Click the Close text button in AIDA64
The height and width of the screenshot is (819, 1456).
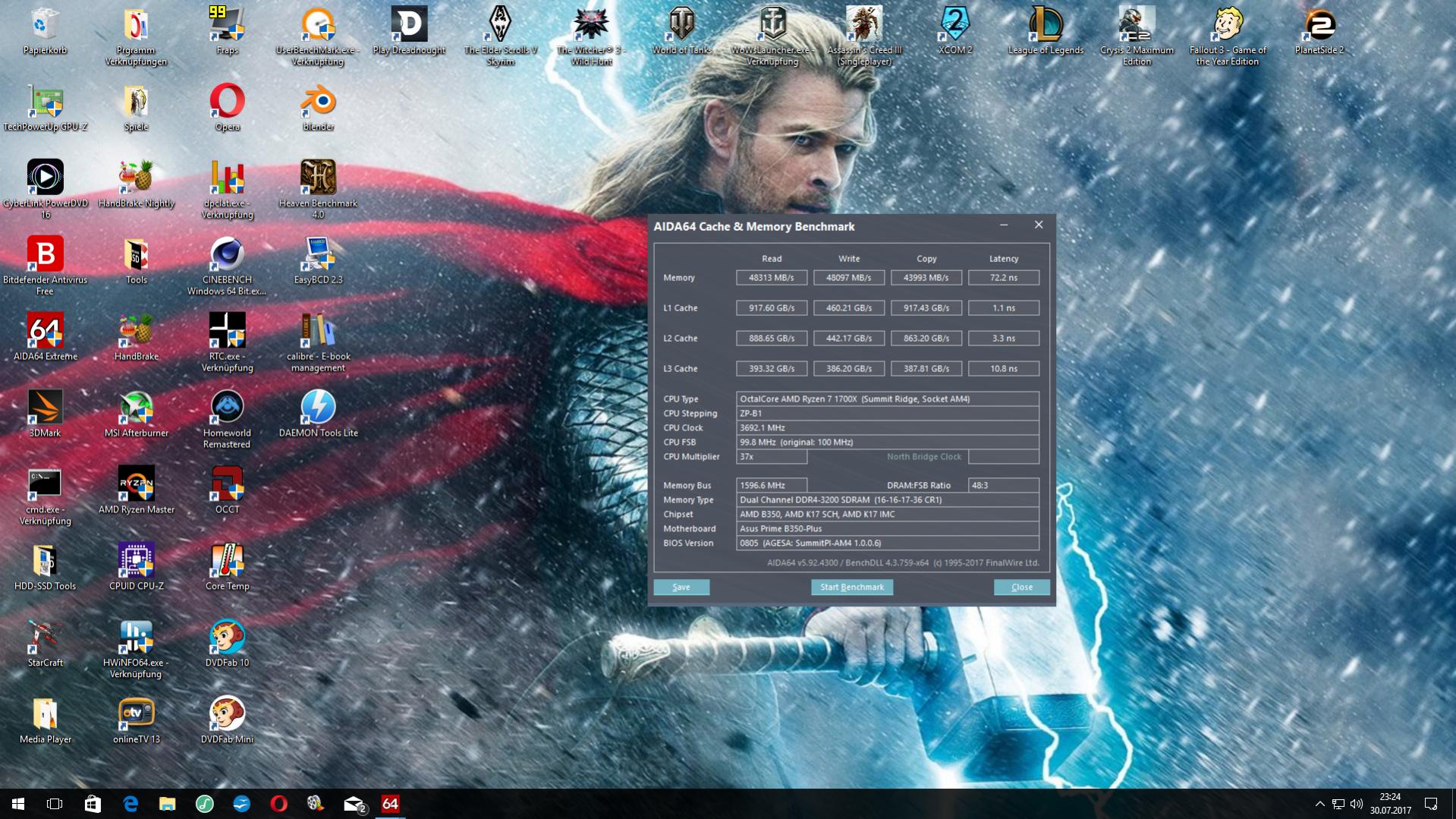(1021, 587)
